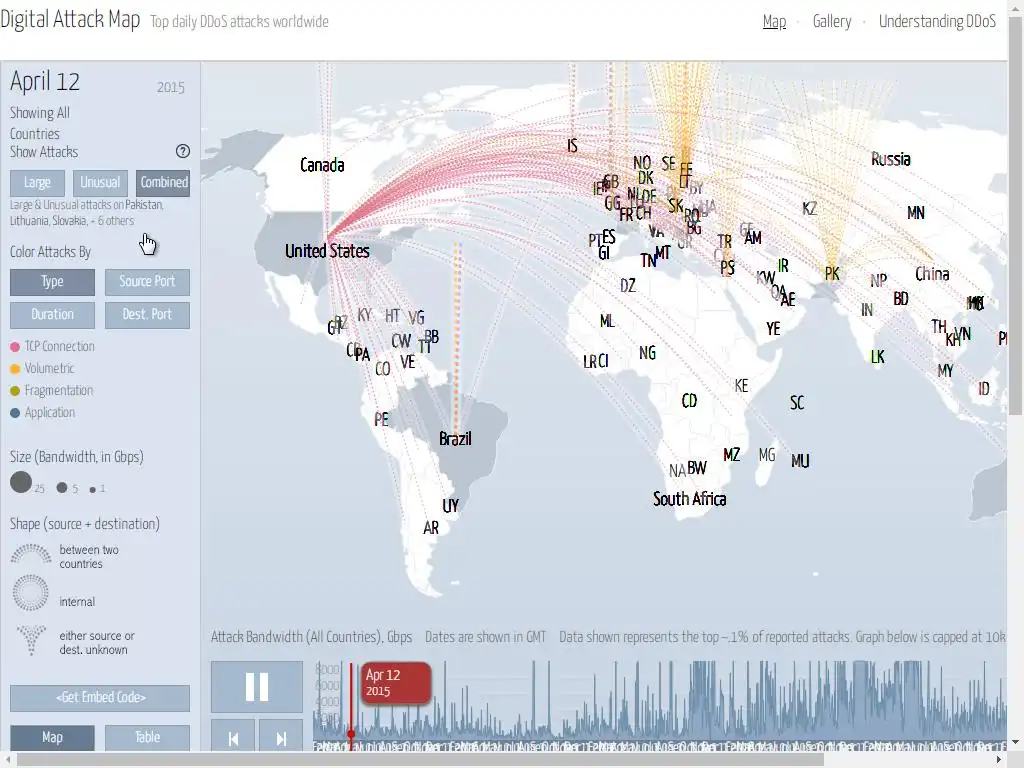Image resolution: width=1024 pixels, height=768 pixels.
Task: Click the DZ country label
Action: click(x=628, y=286)
